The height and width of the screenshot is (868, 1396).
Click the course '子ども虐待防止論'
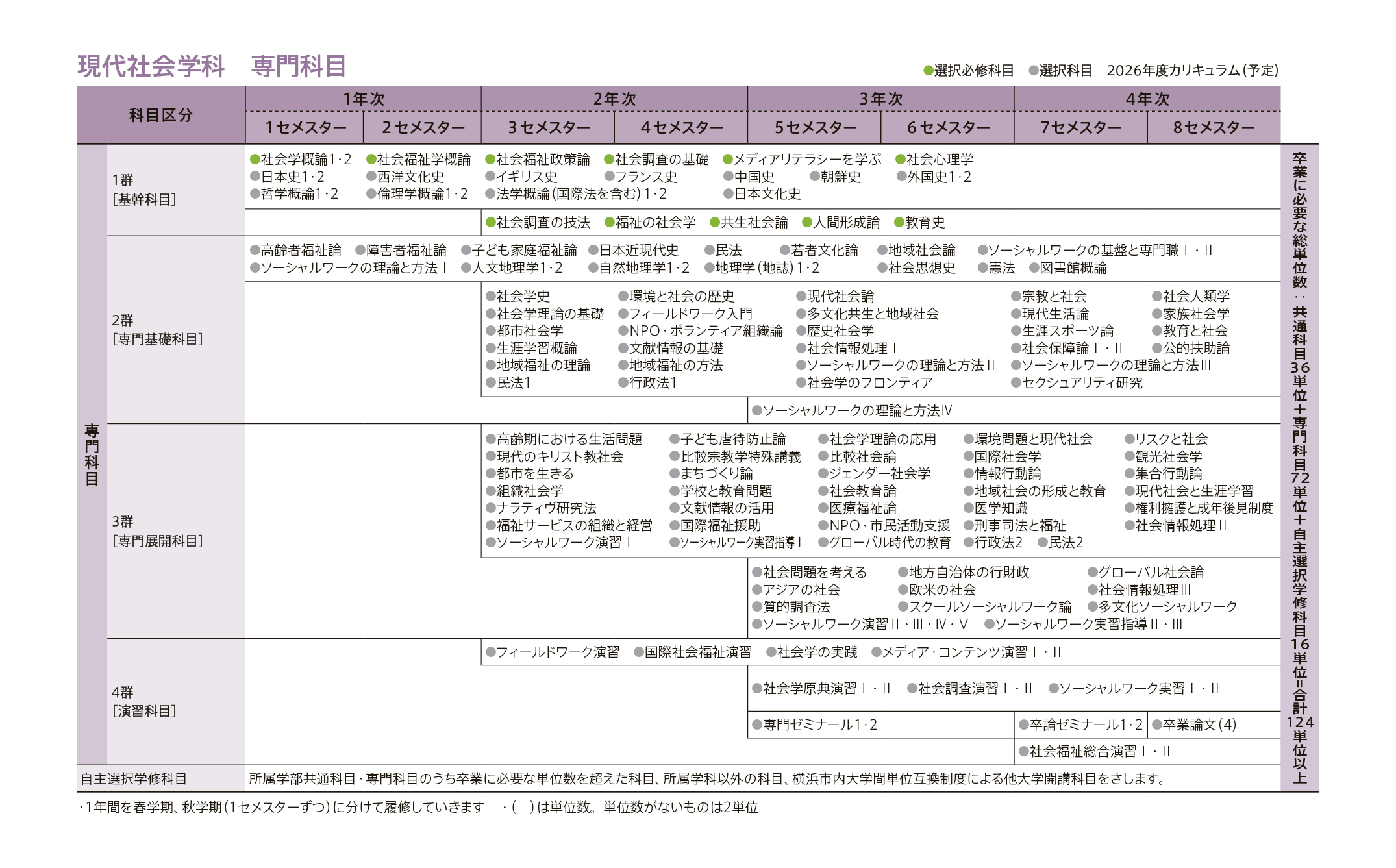[x=728, y=439]
